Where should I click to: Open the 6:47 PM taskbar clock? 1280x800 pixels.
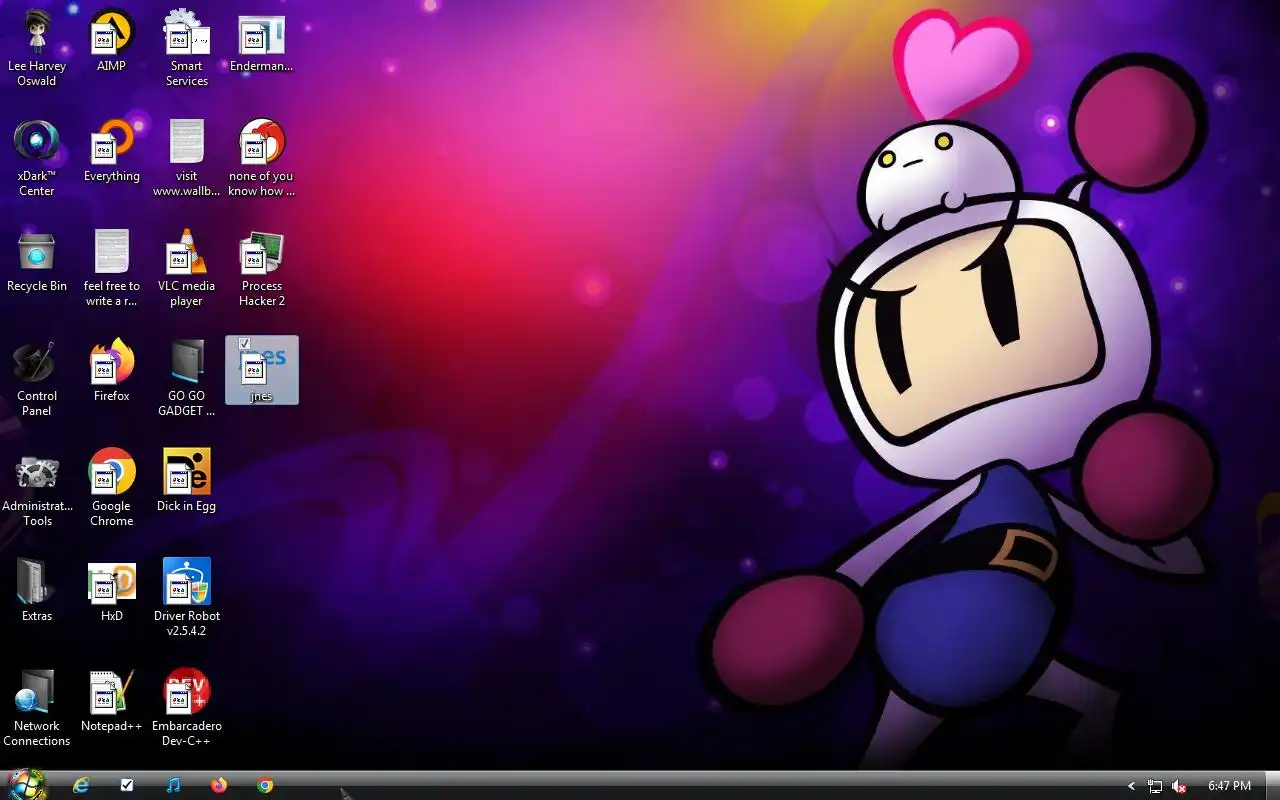pyautogui.click(x=1229, y=786)
